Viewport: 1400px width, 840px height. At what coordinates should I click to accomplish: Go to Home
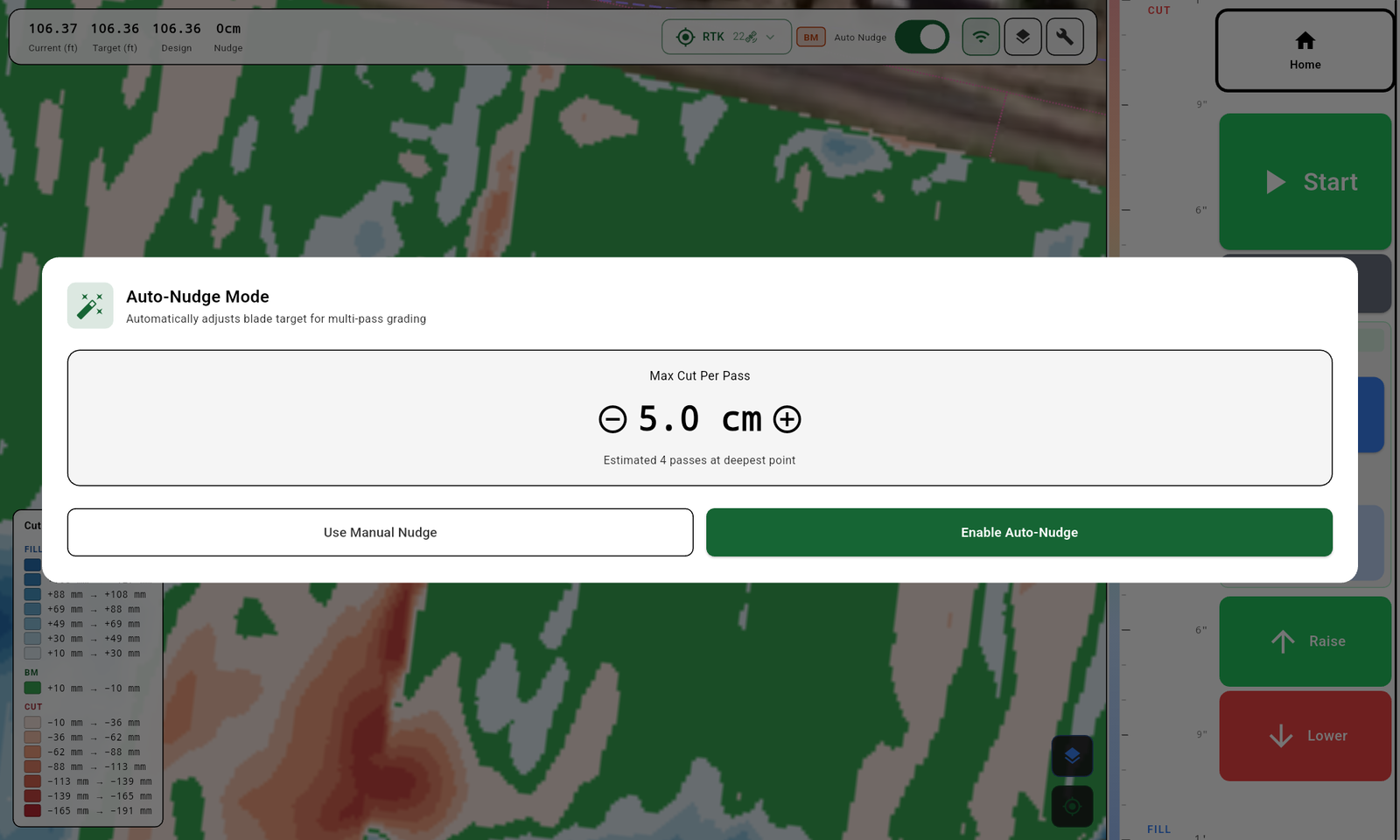(1305, 51)
